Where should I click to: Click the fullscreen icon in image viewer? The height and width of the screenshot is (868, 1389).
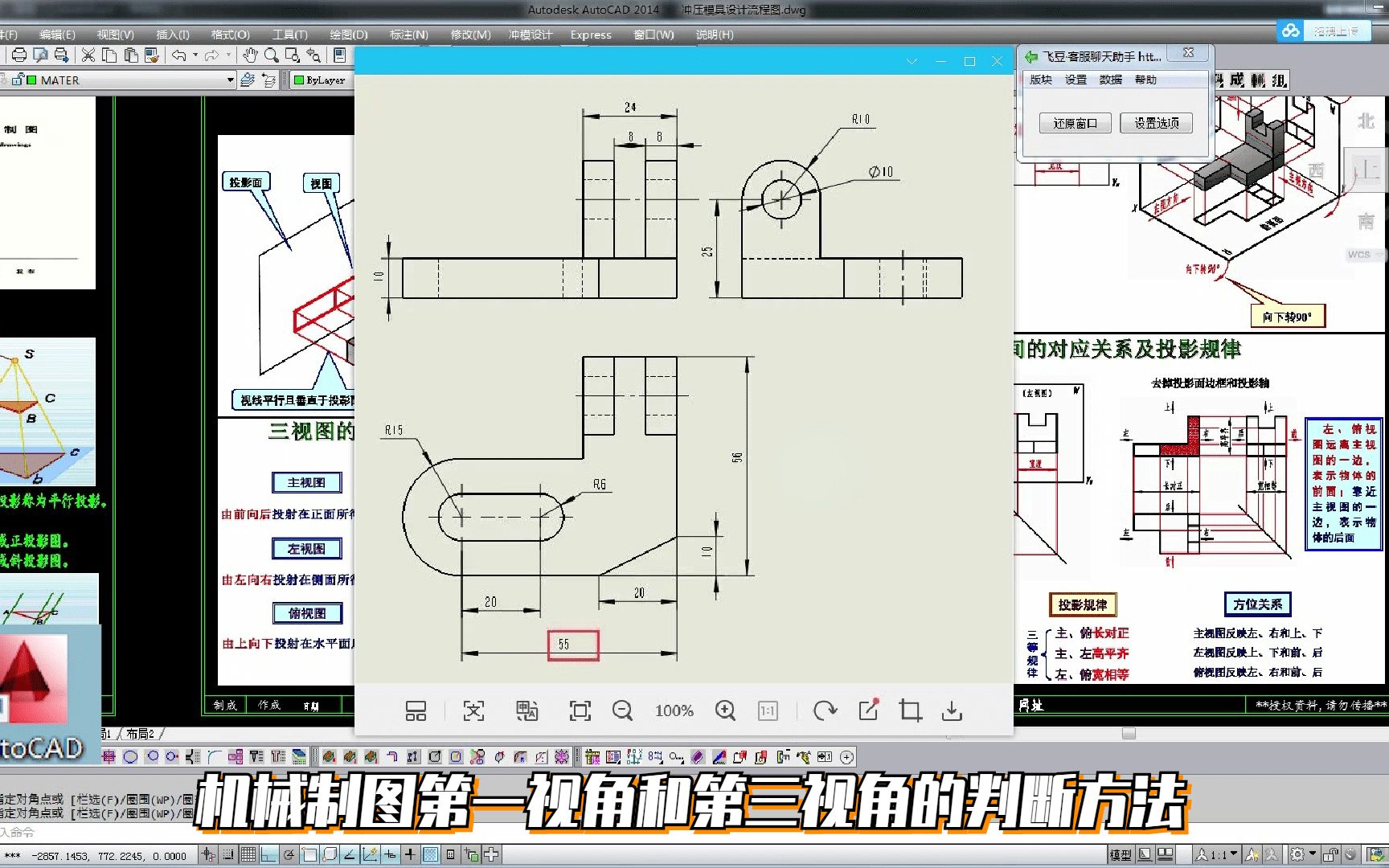tap(580, 710)
